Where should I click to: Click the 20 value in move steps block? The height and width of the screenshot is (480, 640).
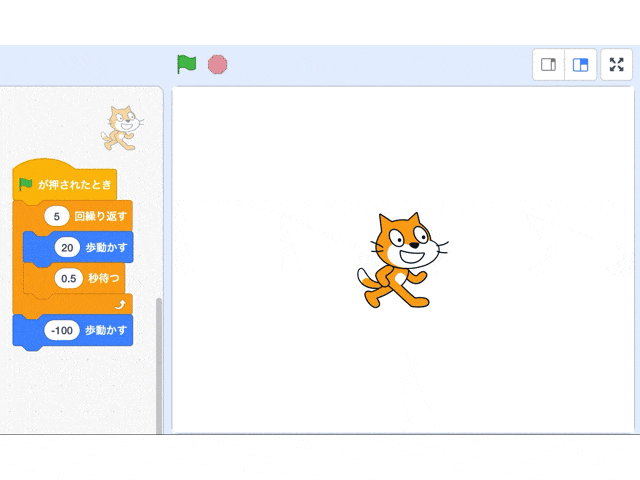click(67, 247)
